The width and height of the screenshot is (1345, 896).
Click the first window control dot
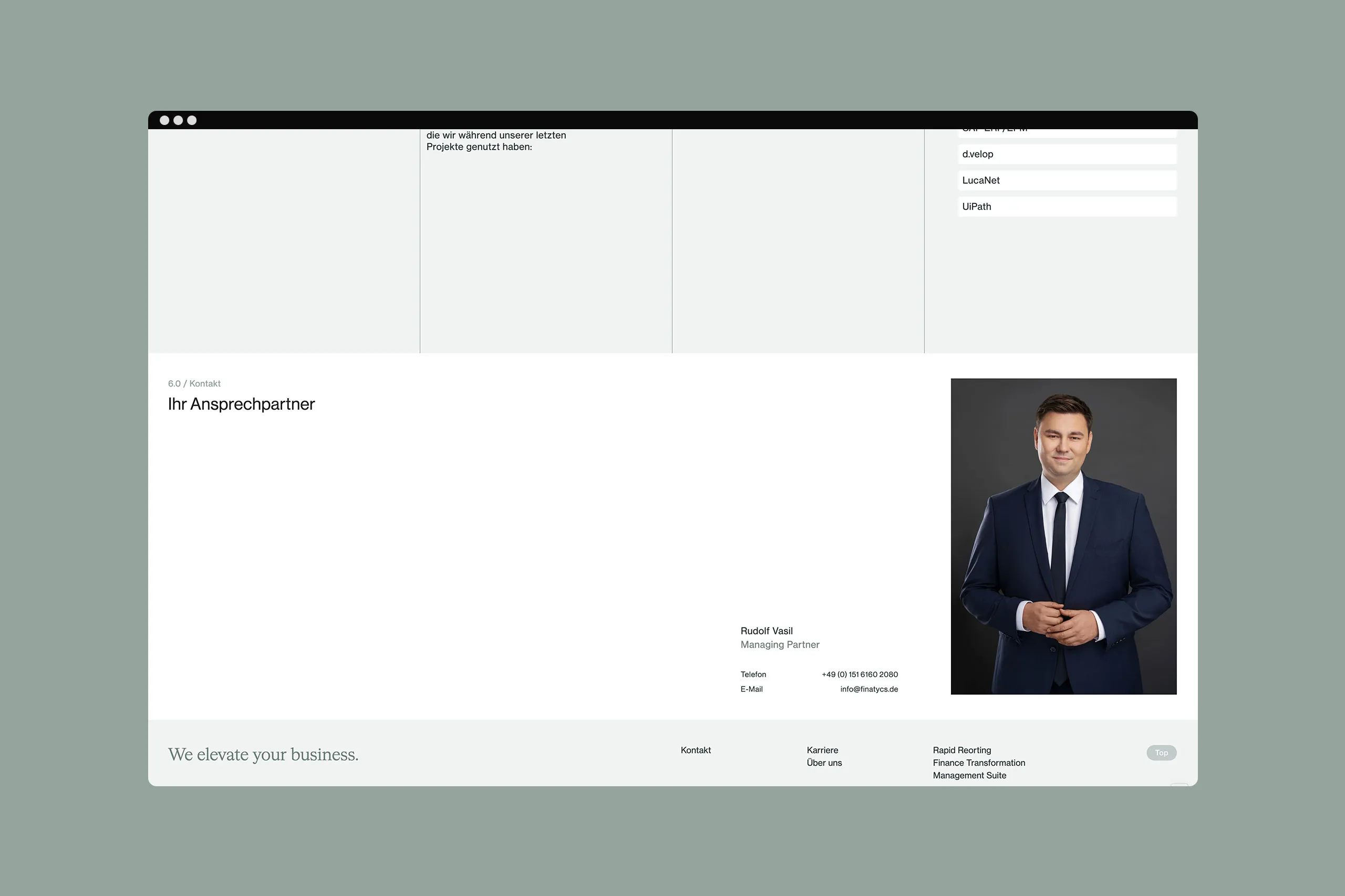click(164, 120)
